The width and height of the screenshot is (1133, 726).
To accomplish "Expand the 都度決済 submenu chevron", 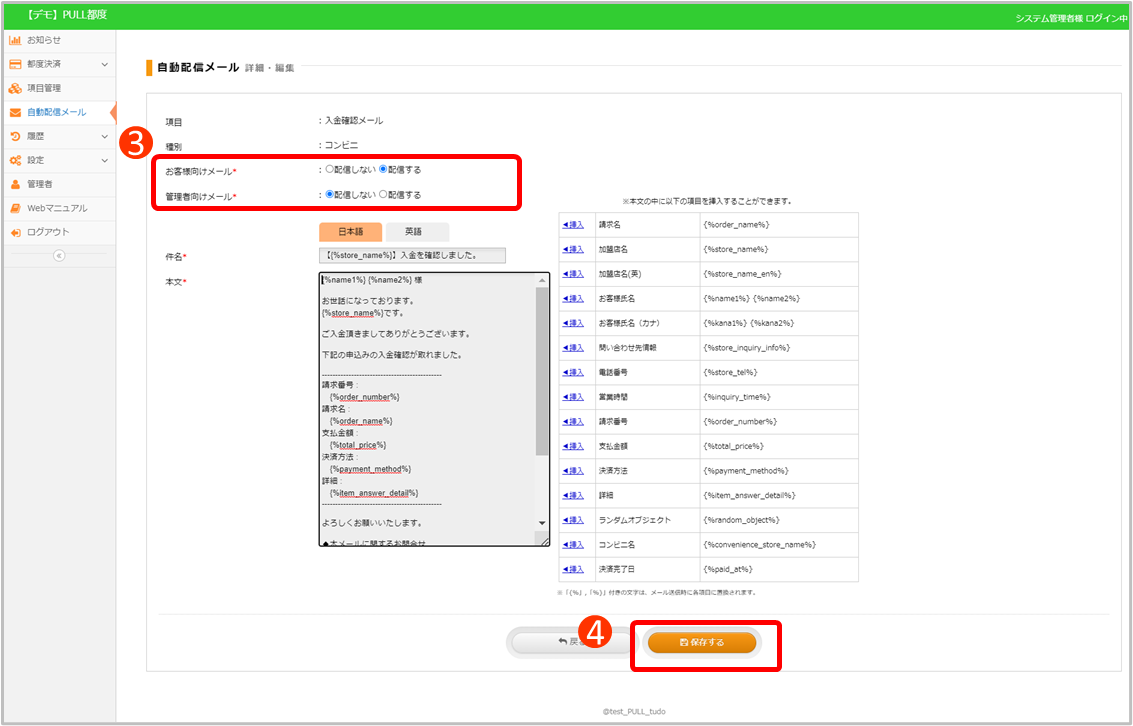I will point(104,64).
